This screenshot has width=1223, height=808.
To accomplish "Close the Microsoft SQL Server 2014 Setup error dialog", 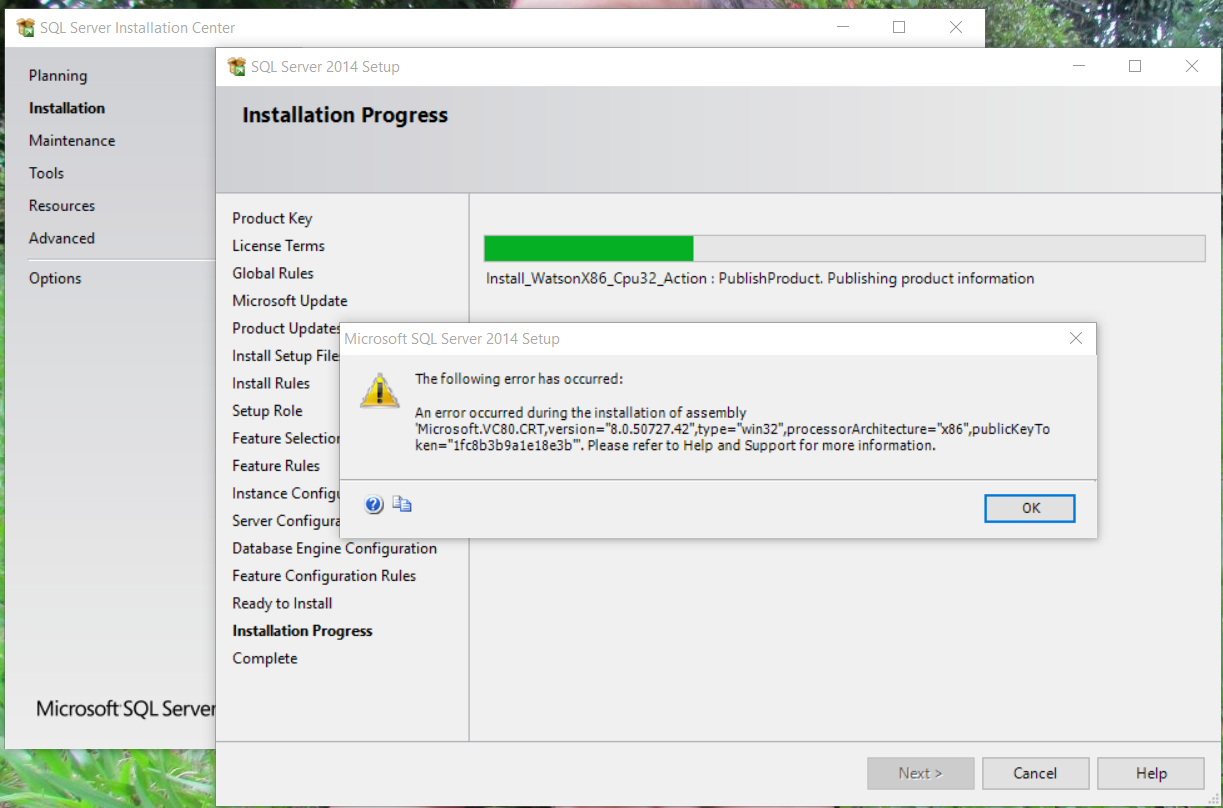I will (x=1076, y=339).
